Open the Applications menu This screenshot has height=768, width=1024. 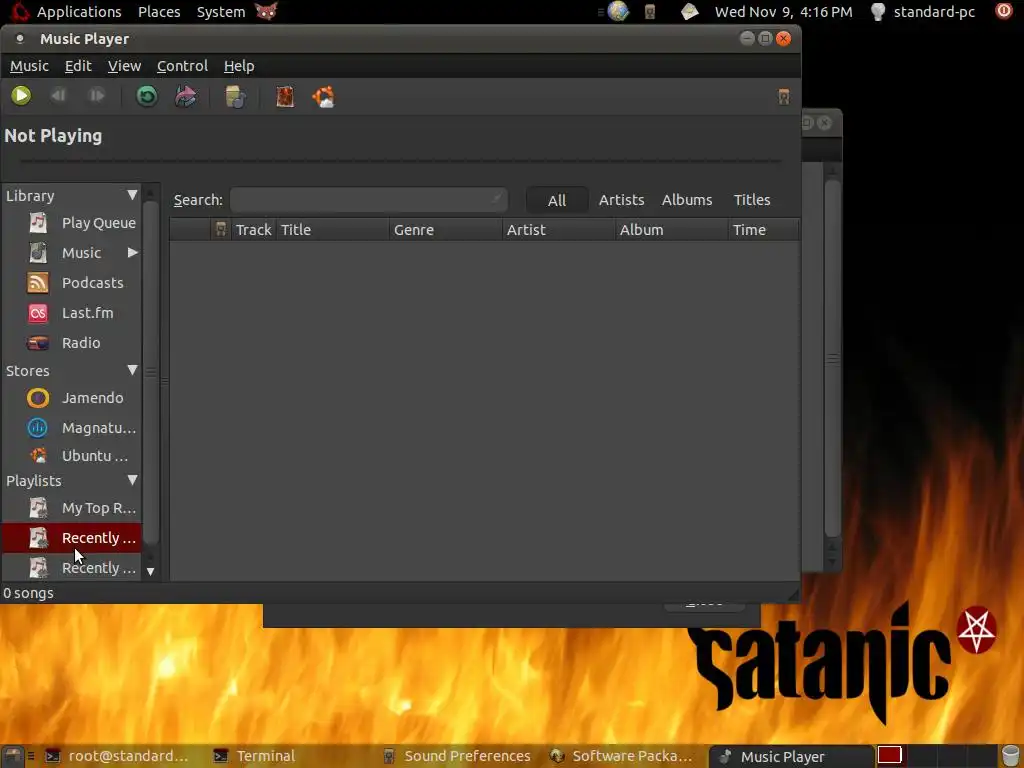(79, 12)
